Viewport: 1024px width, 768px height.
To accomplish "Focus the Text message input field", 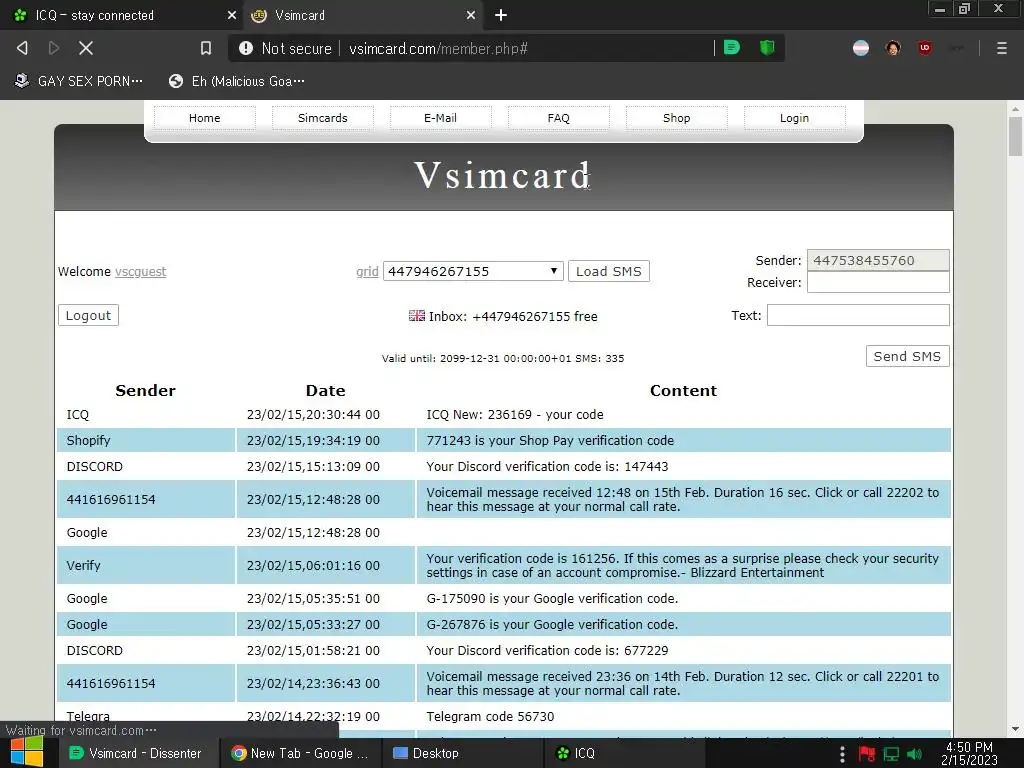I will point(857,315).
